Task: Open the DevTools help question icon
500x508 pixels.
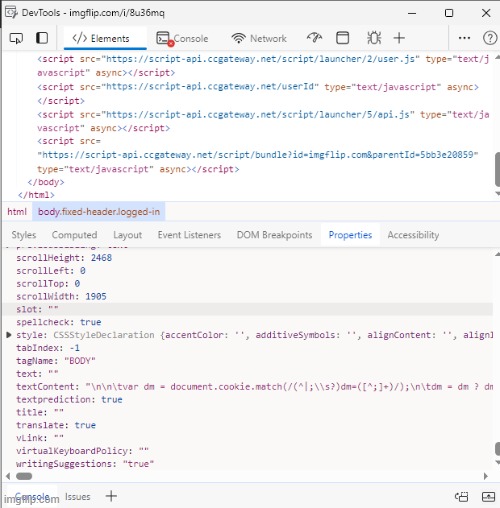Action: point(490,38)
